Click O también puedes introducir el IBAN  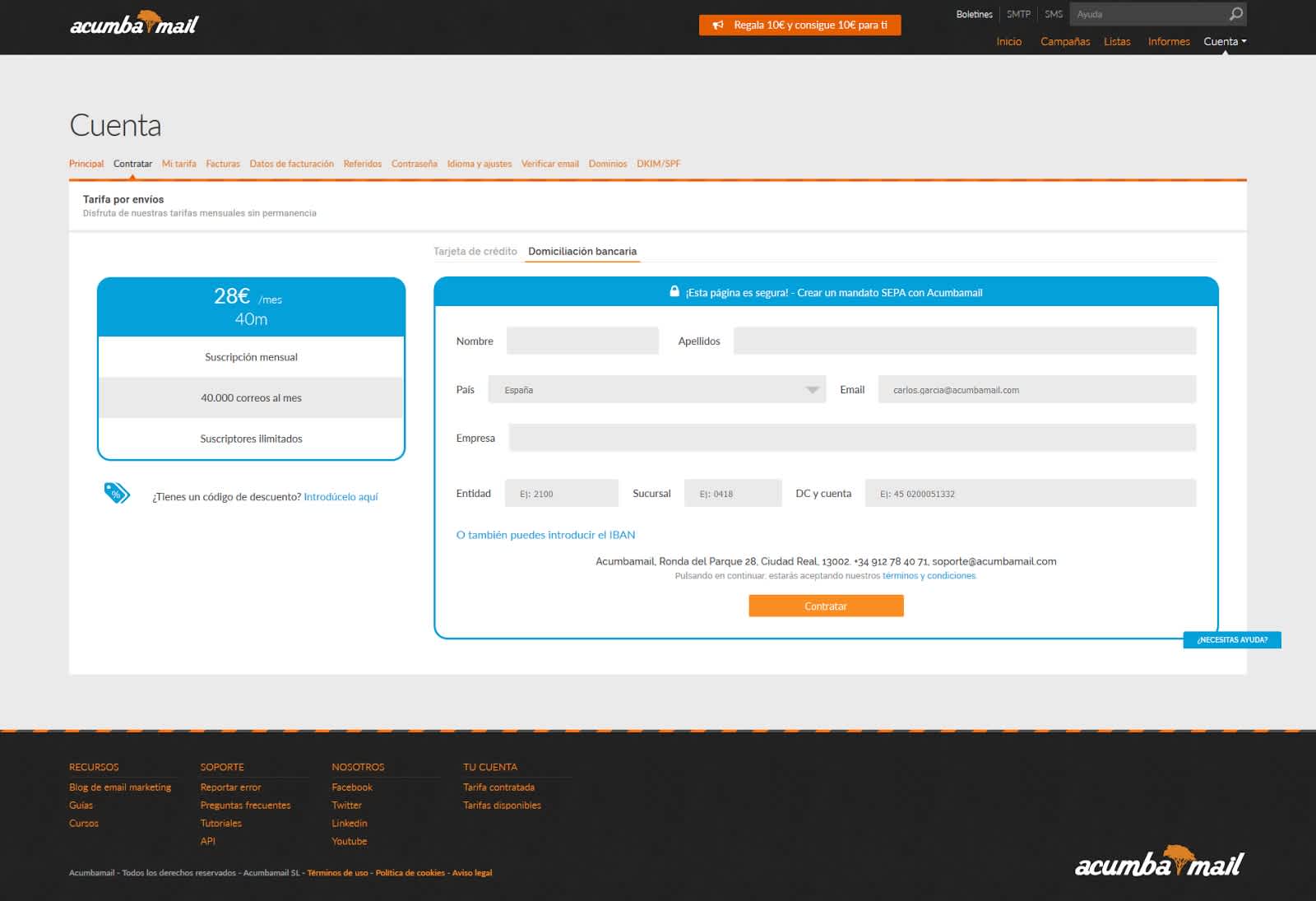pos(545,535)
